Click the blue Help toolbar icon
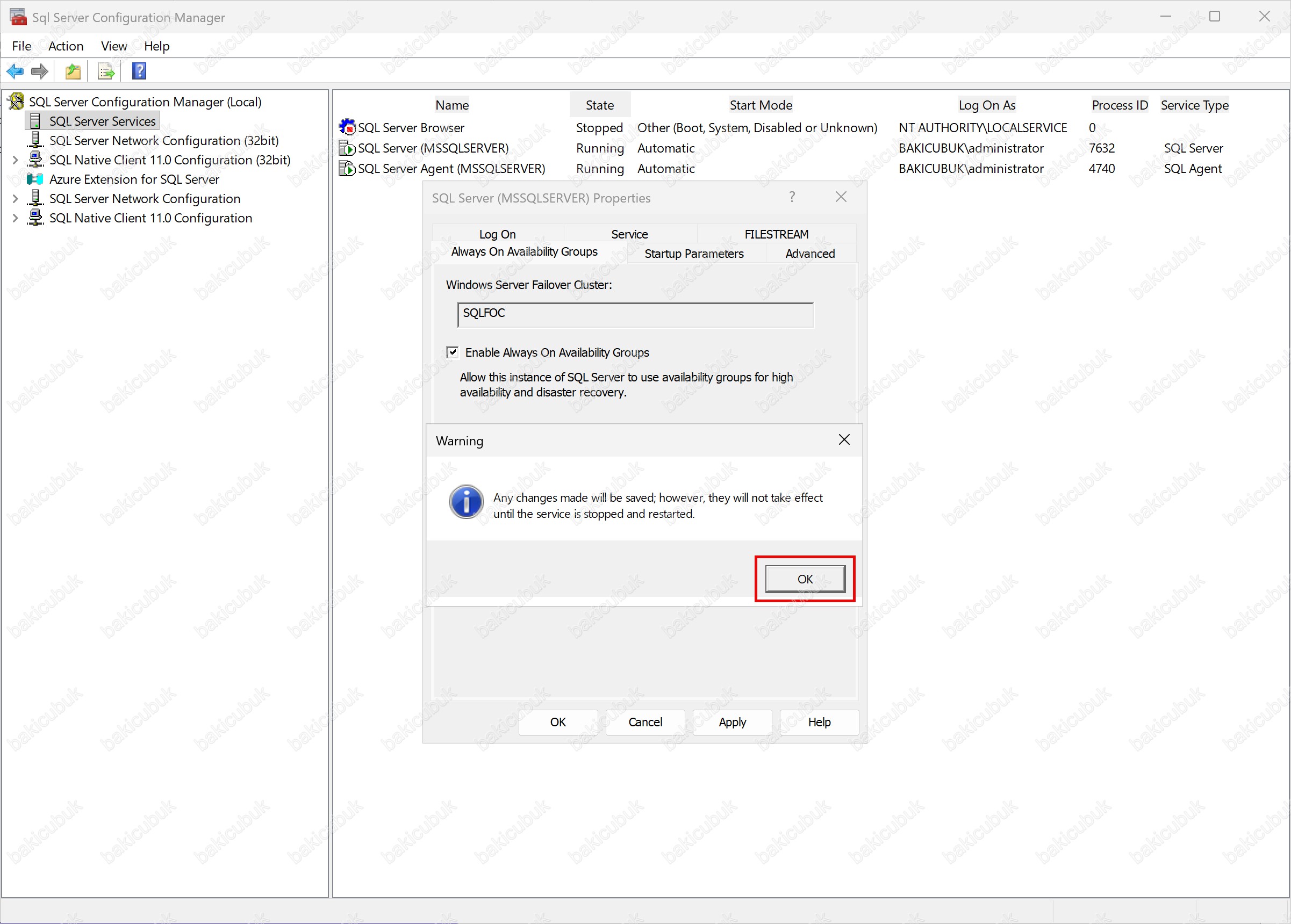 pyautogui.click(x=139, y=71)
